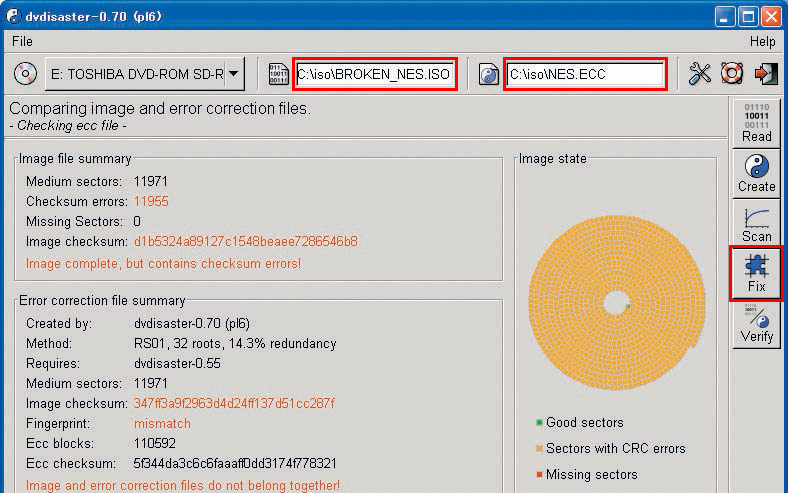Click the '- Checking ecc file -' status text

click(68, 126)
